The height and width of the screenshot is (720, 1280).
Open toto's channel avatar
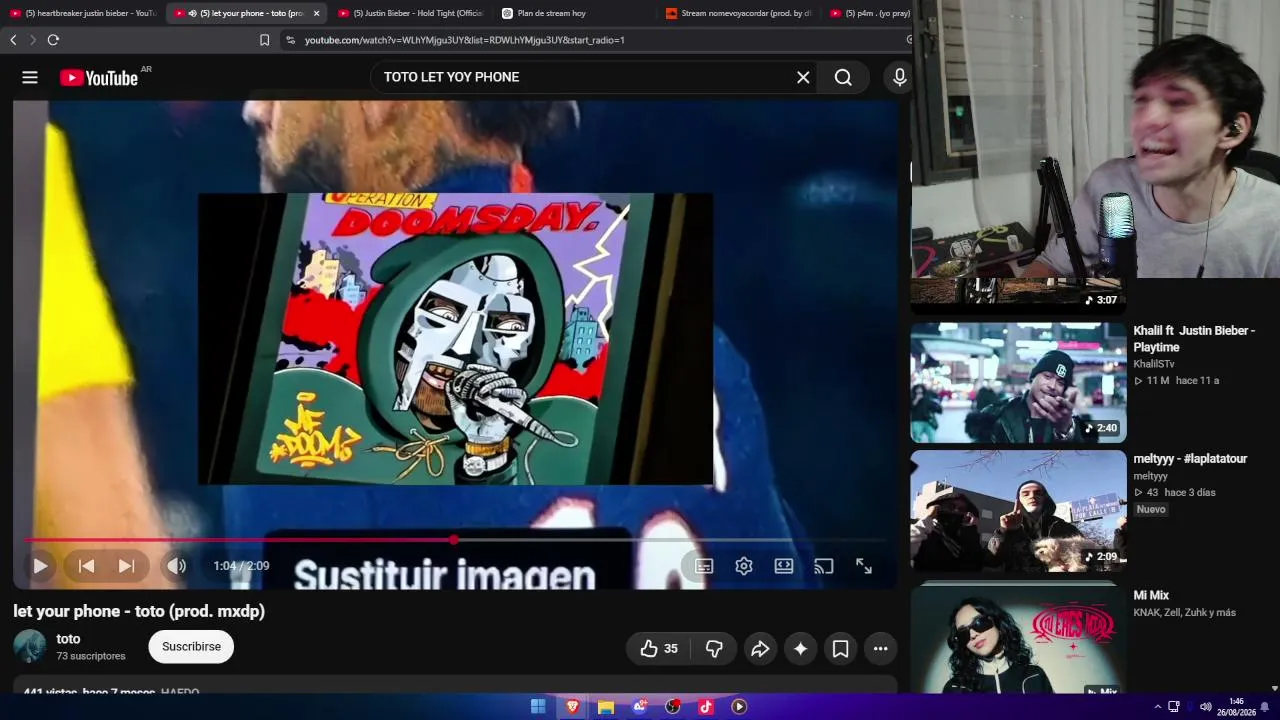tap(30, 646)
